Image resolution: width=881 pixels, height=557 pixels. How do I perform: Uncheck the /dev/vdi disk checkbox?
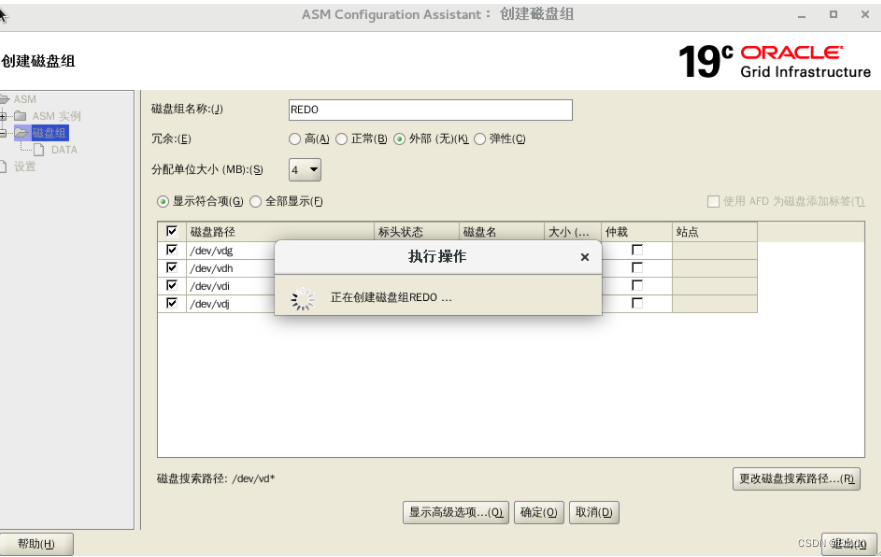click(172, 286)
